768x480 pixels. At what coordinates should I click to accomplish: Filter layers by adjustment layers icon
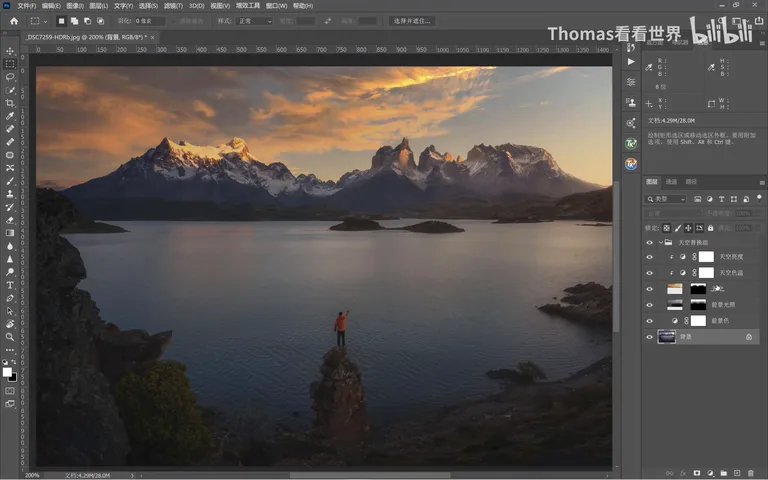click(710, 199)
